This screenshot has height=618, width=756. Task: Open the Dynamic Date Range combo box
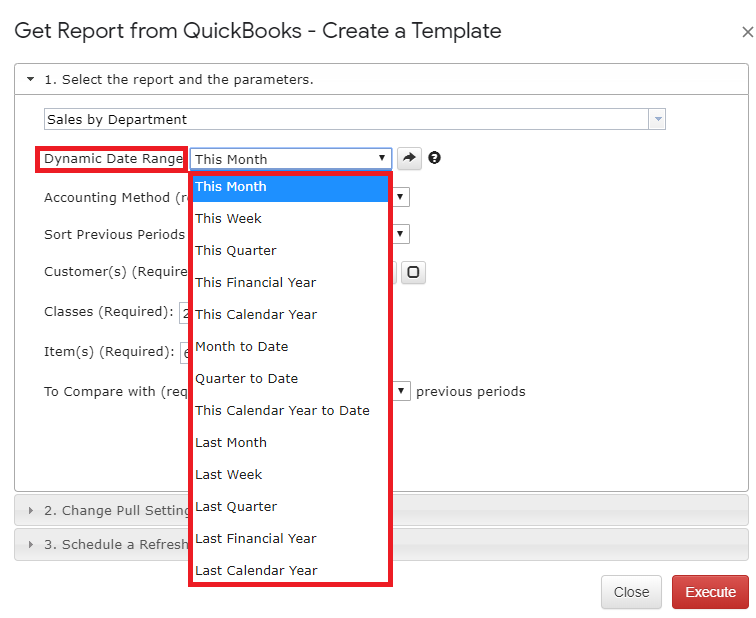point(291,159)
